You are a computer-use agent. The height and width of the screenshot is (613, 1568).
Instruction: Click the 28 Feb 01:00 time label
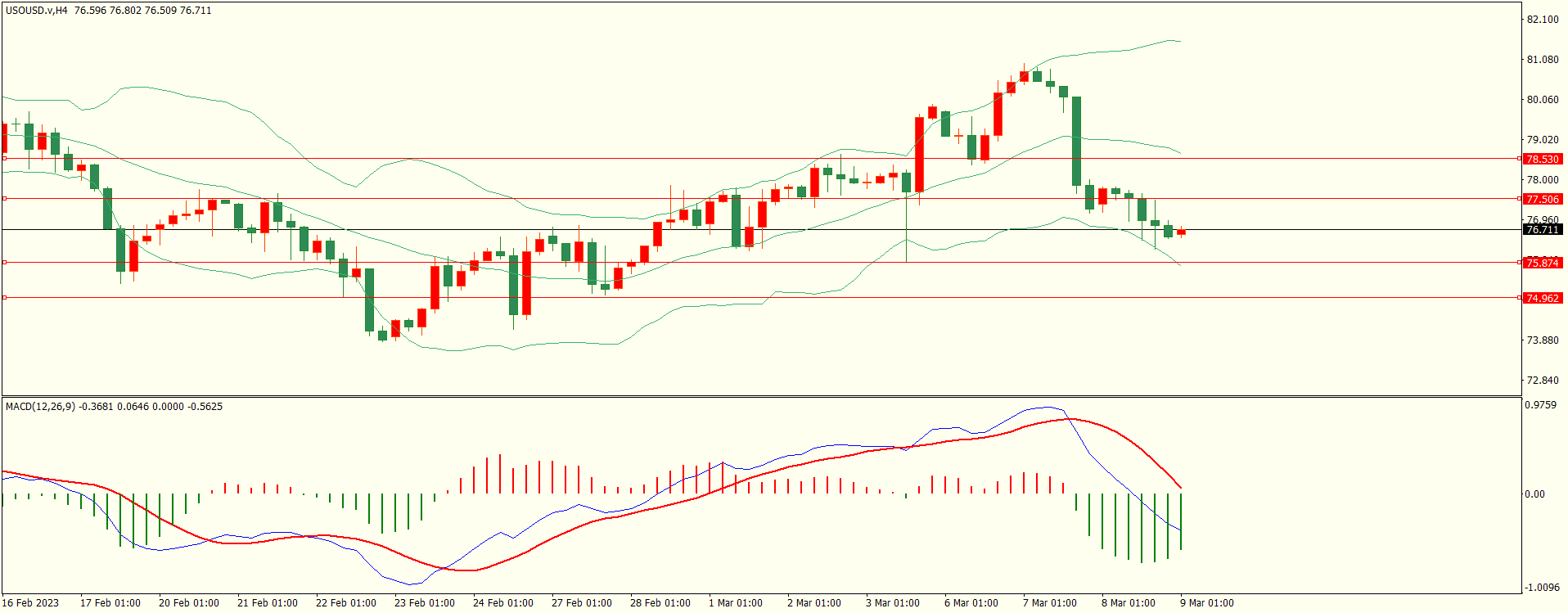[x=660, y=603]
